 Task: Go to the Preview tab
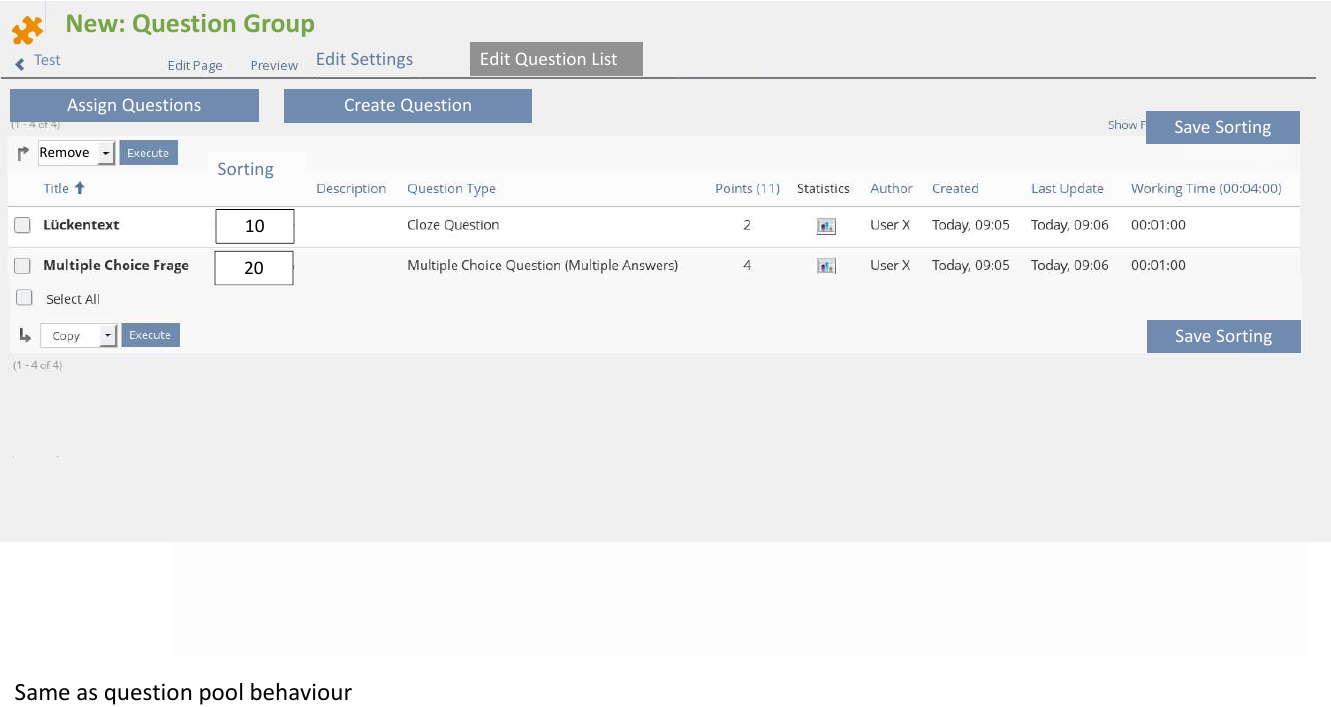pos(274,65)
